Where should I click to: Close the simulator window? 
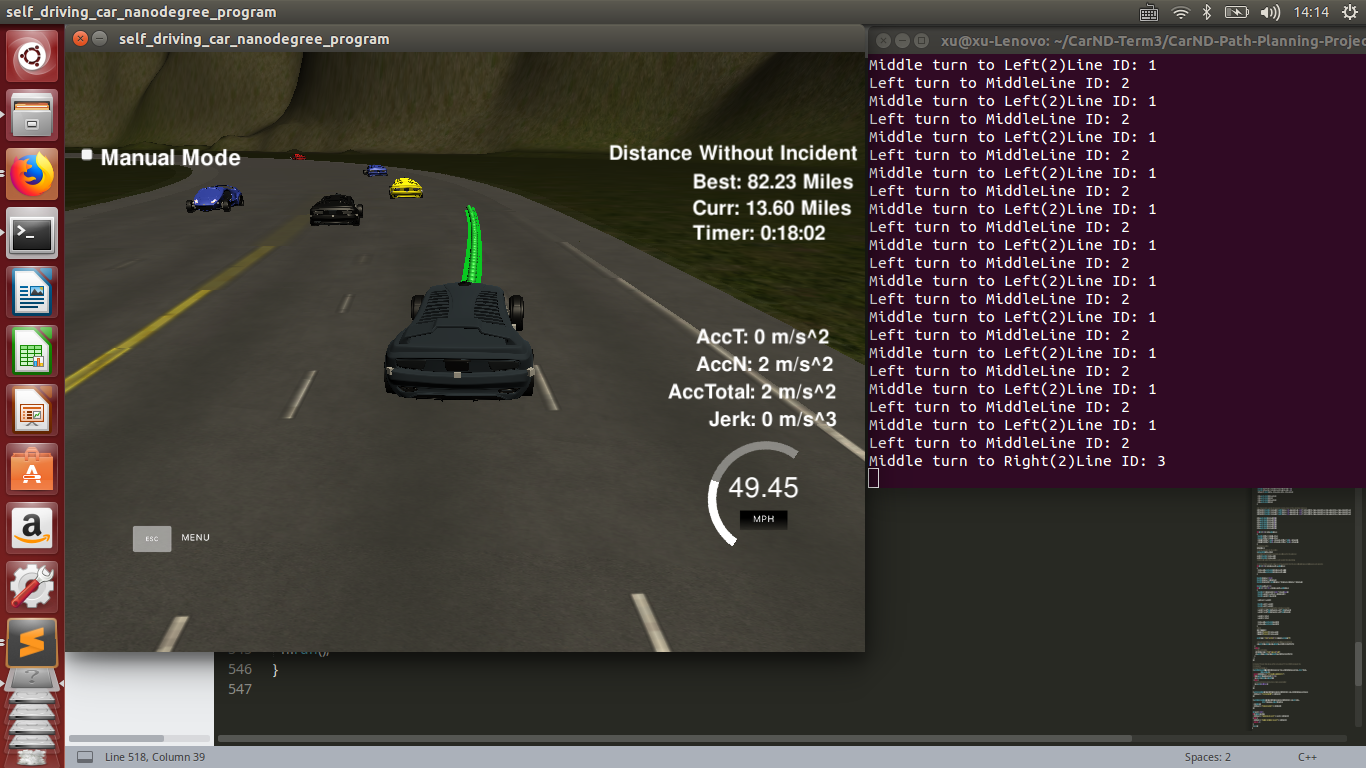pyautogui.click(x=80, y=39)
